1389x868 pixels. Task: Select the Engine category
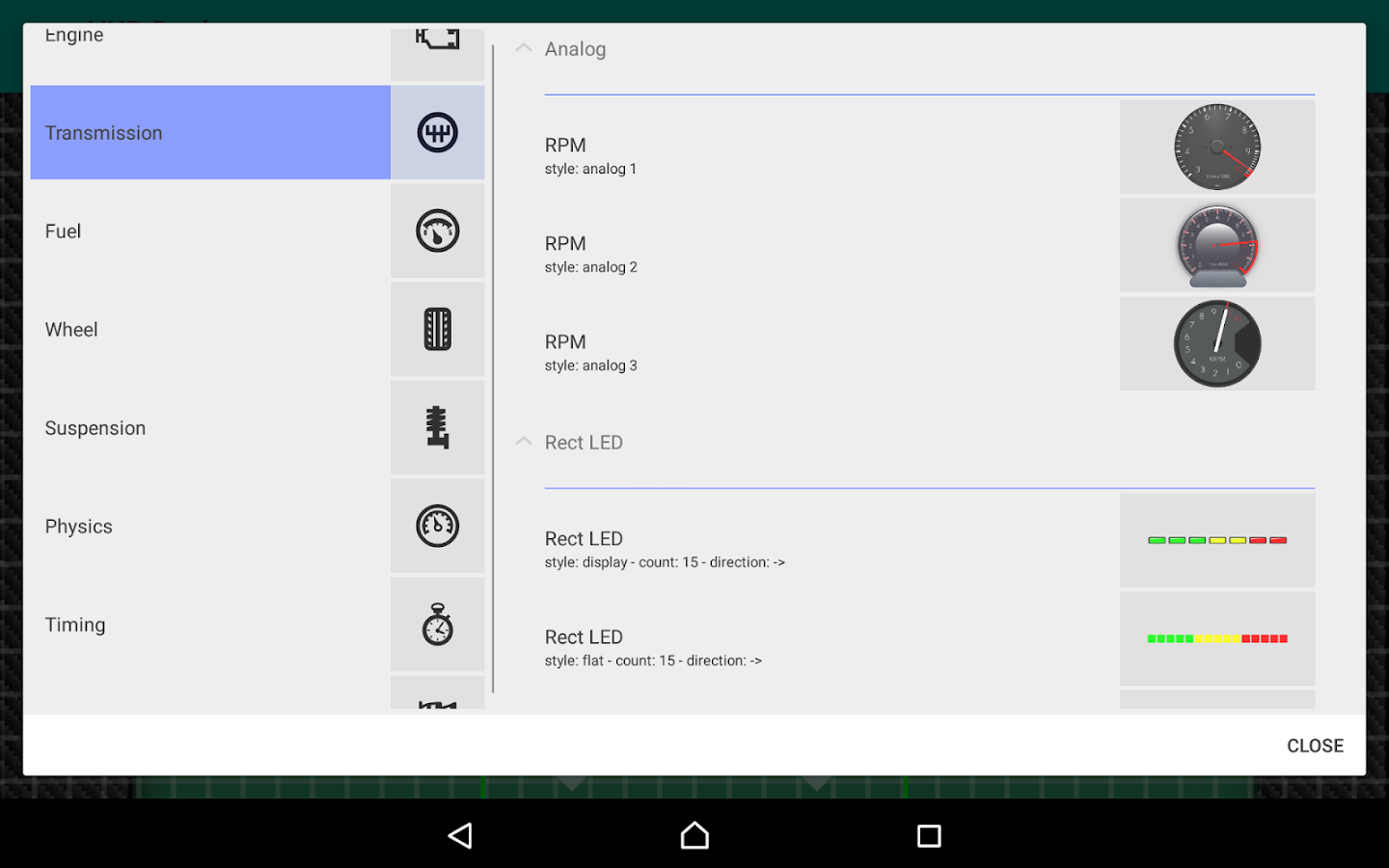pyautogui.click(x=210, y=53)
